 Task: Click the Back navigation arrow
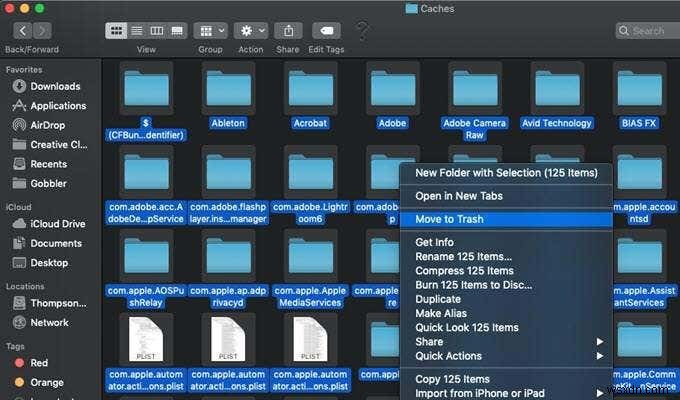point(22,31)
